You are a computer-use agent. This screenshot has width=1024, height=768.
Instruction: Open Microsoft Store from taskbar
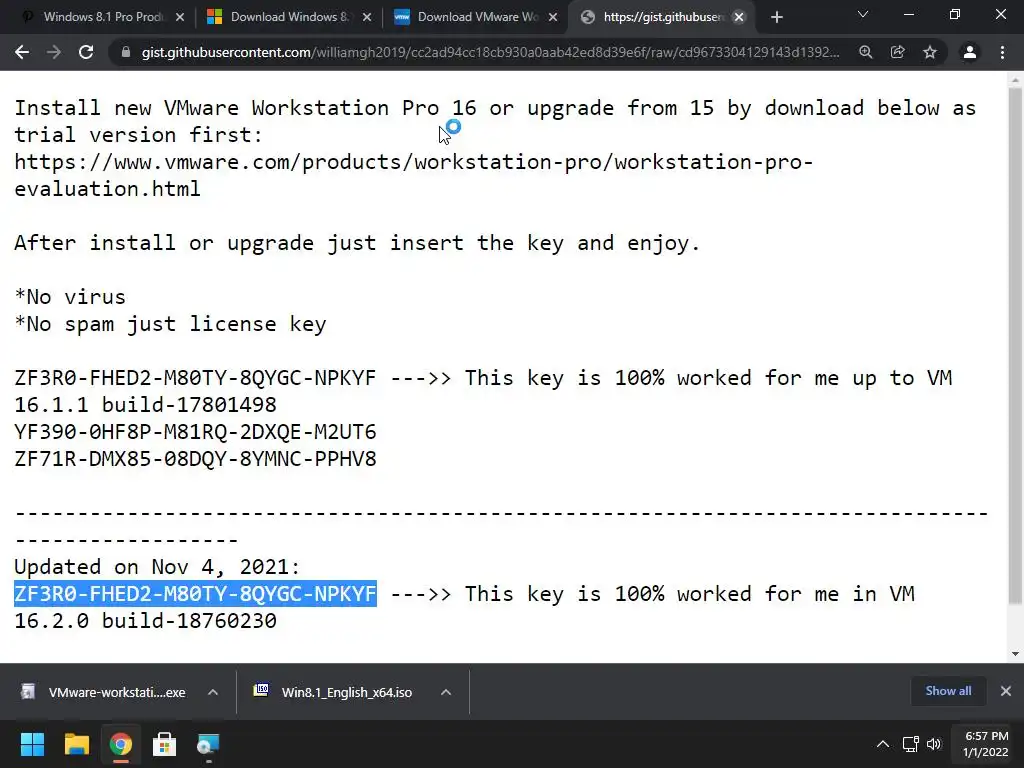coord(165,744)
